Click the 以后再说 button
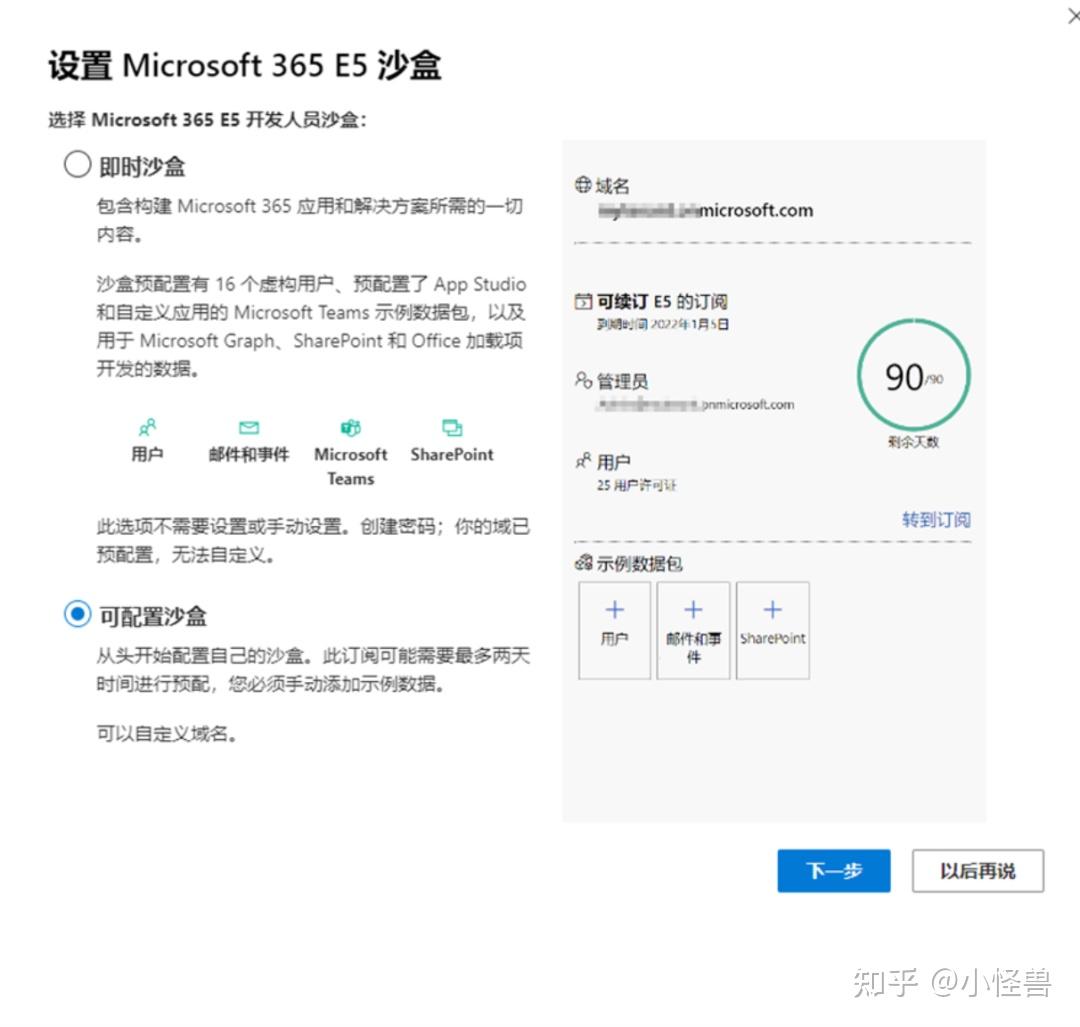Viewport: 1080px width, 1027px height. [977, 871]
